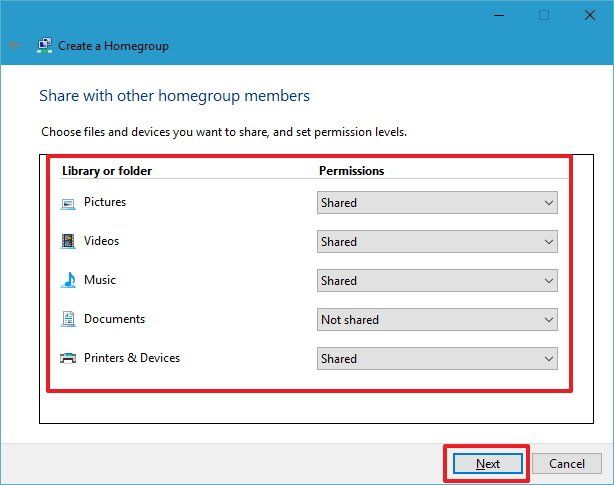Open the Printers & Devices permissions dropdown

pyautogui.click(x=437, y=359)
